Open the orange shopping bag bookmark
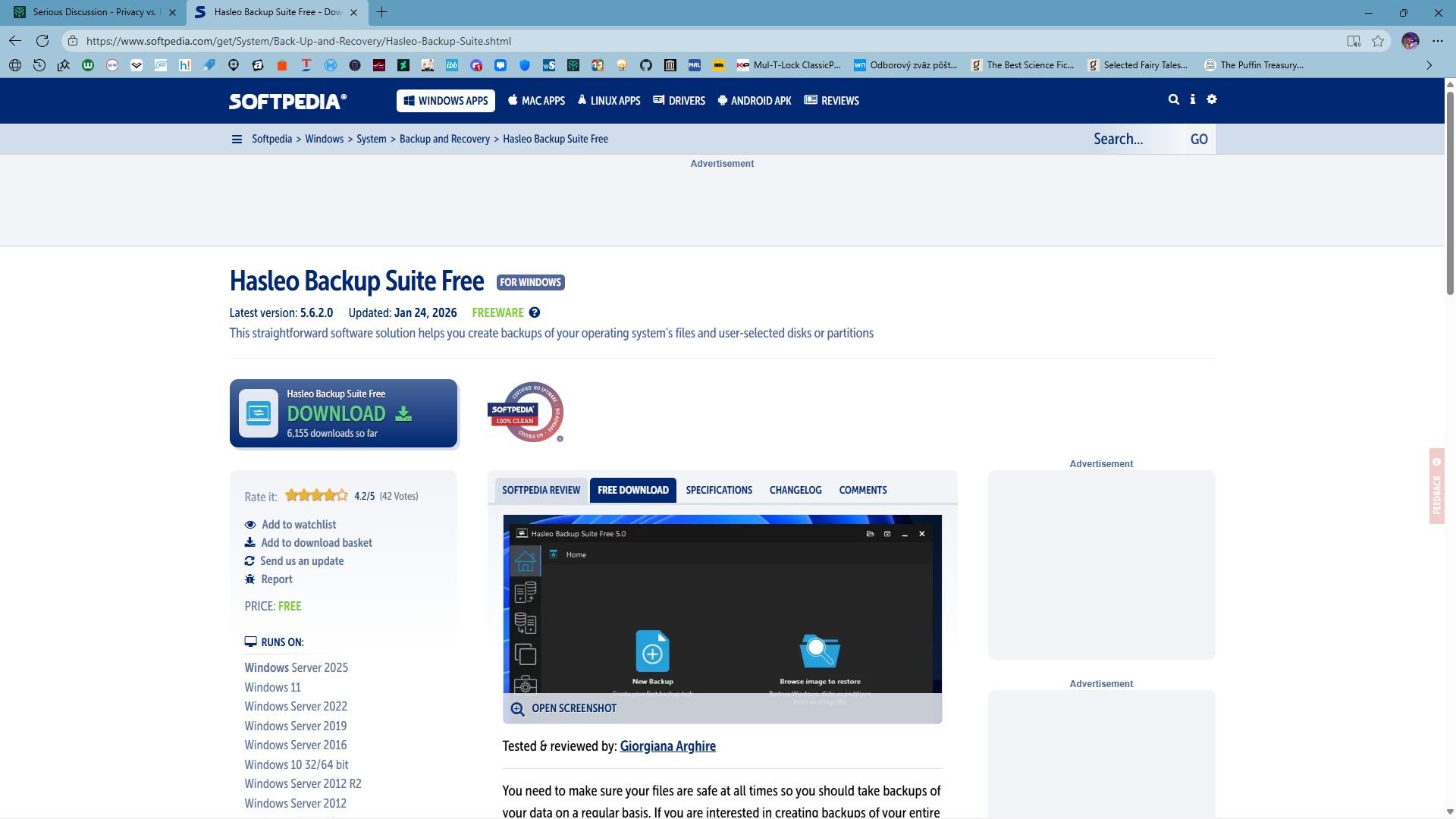The width and height of the screenshot is (1456, 819). (282, 65)
